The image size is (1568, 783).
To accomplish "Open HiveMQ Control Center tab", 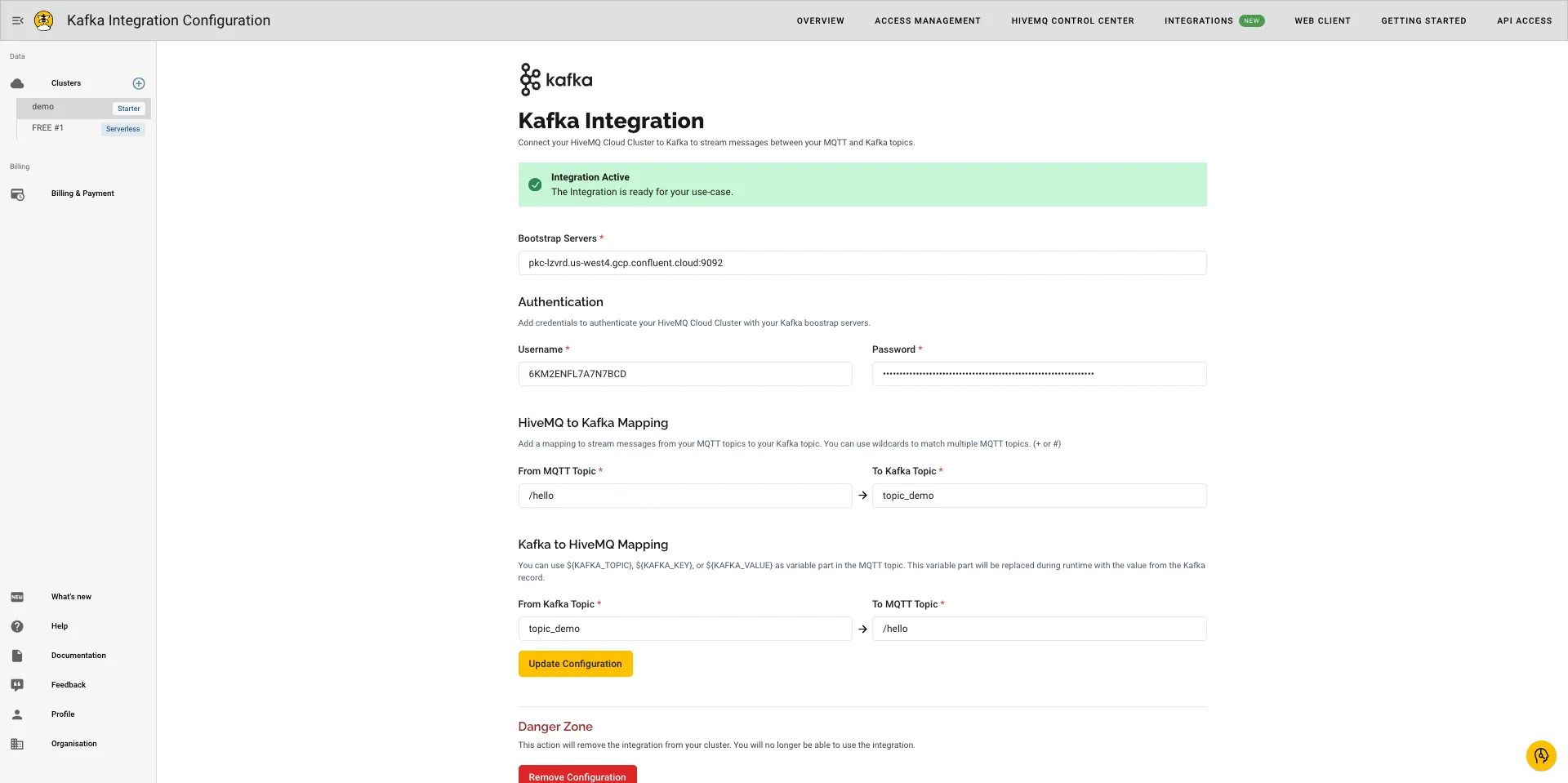I will [1072, 20].
